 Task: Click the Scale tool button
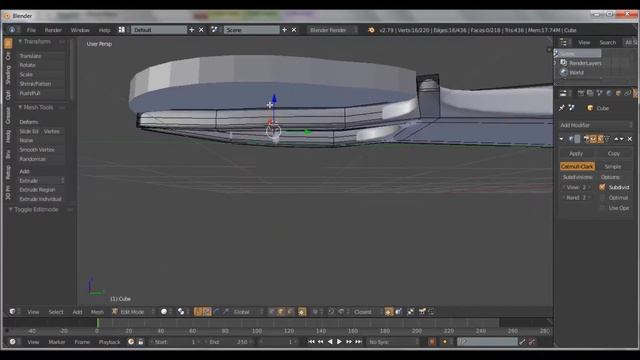41,75
